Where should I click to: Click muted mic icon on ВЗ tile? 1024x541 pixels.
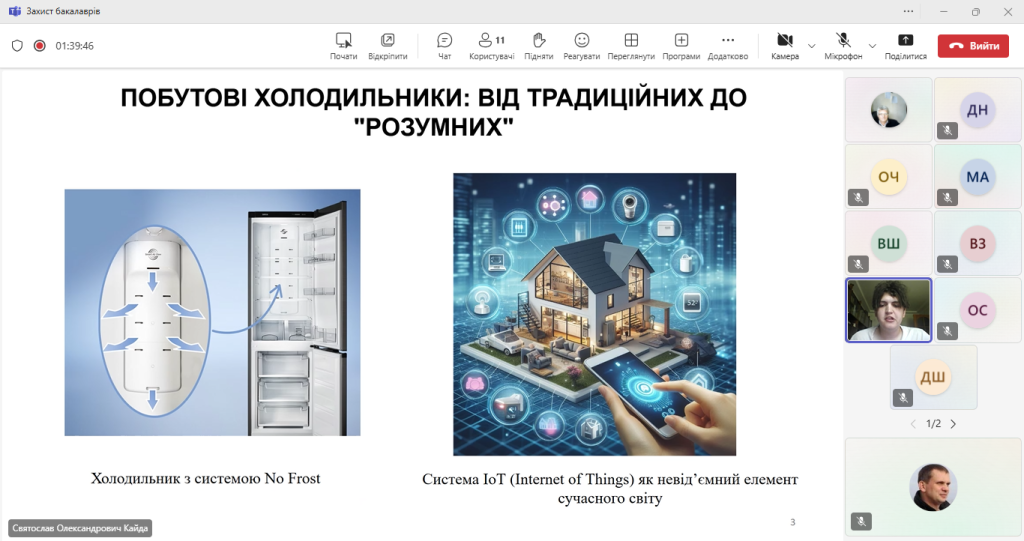(948, 264)
